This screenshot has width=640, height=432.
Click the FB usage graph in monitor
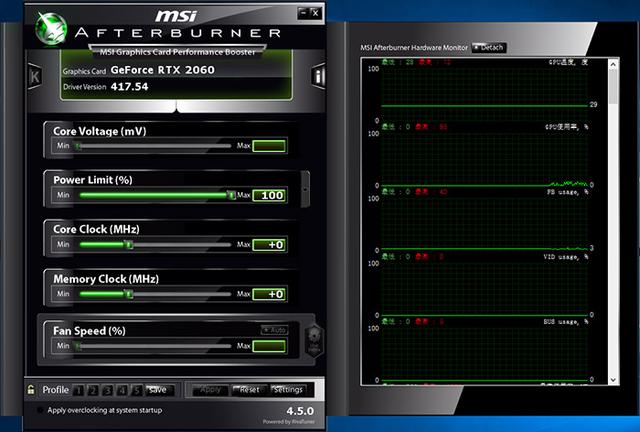click(x=484, y=223)
